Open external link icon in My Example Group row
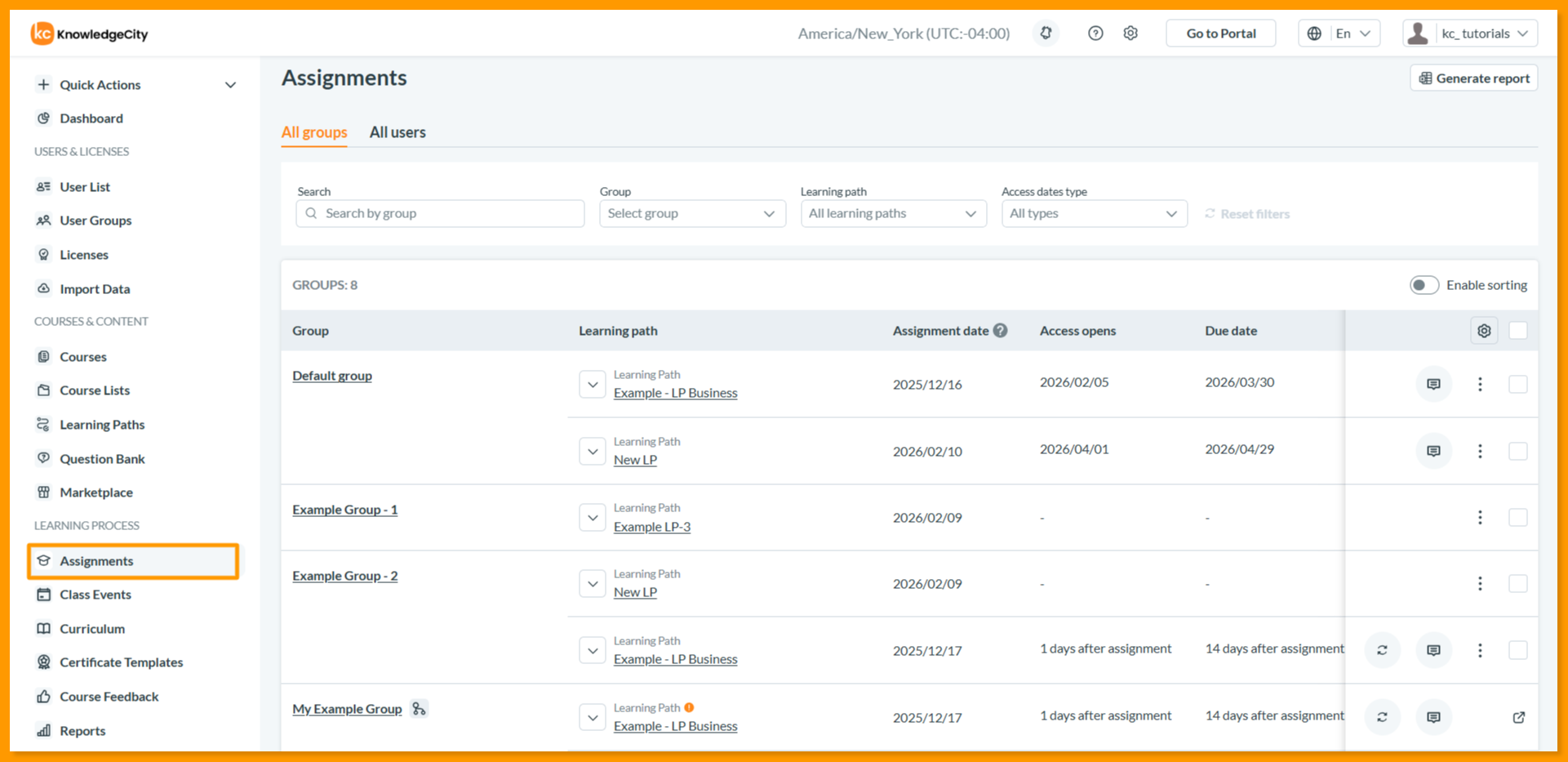 (1518, 717)
